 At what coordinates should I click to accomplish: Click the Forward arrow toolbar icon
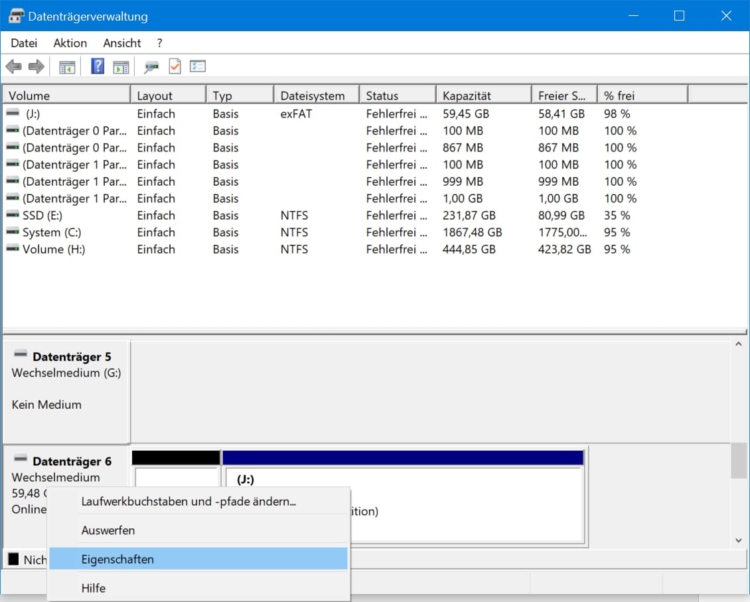pos(36,67)
